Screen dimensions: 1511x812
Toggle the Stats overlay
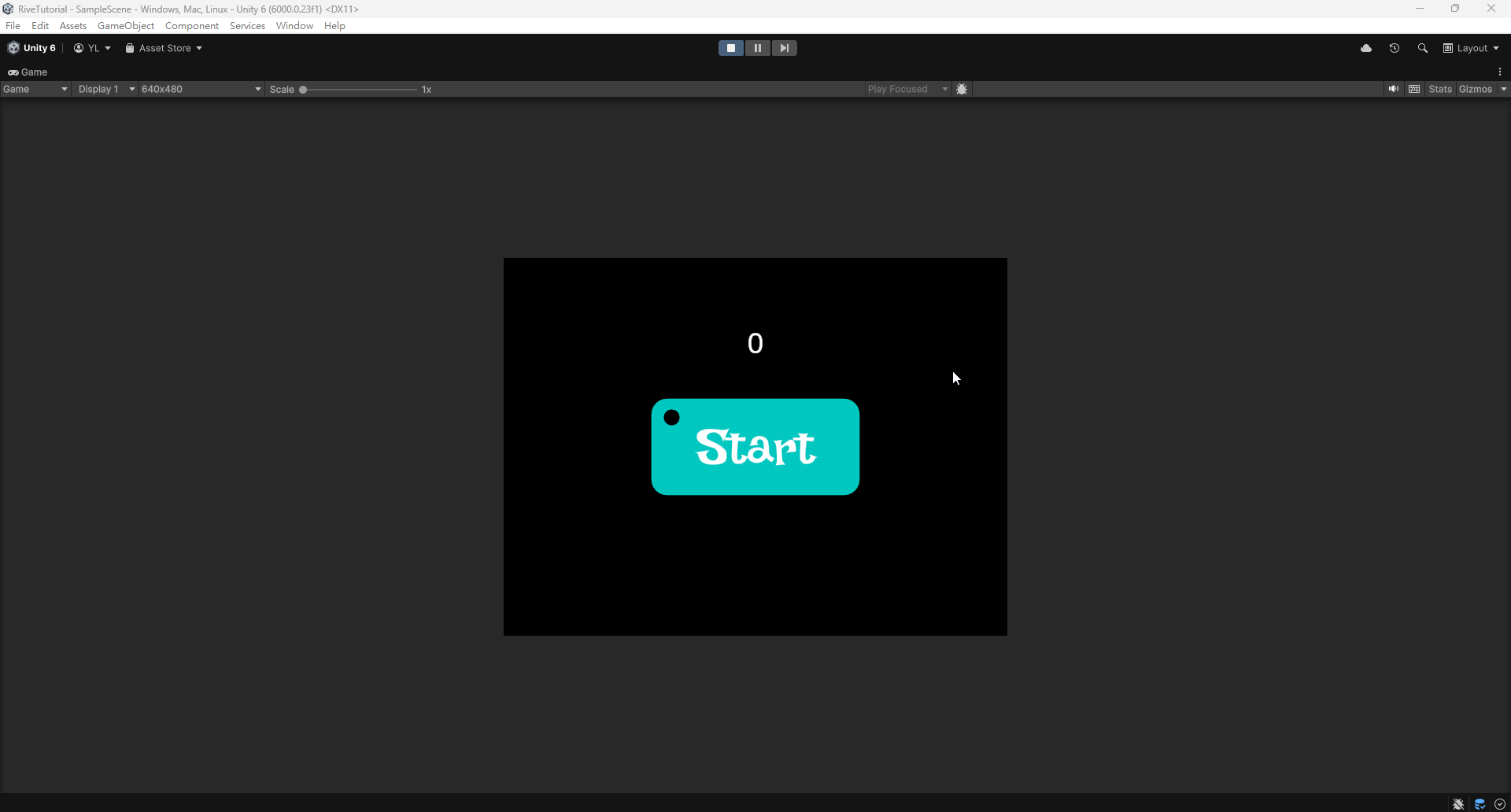(1440, 89)
